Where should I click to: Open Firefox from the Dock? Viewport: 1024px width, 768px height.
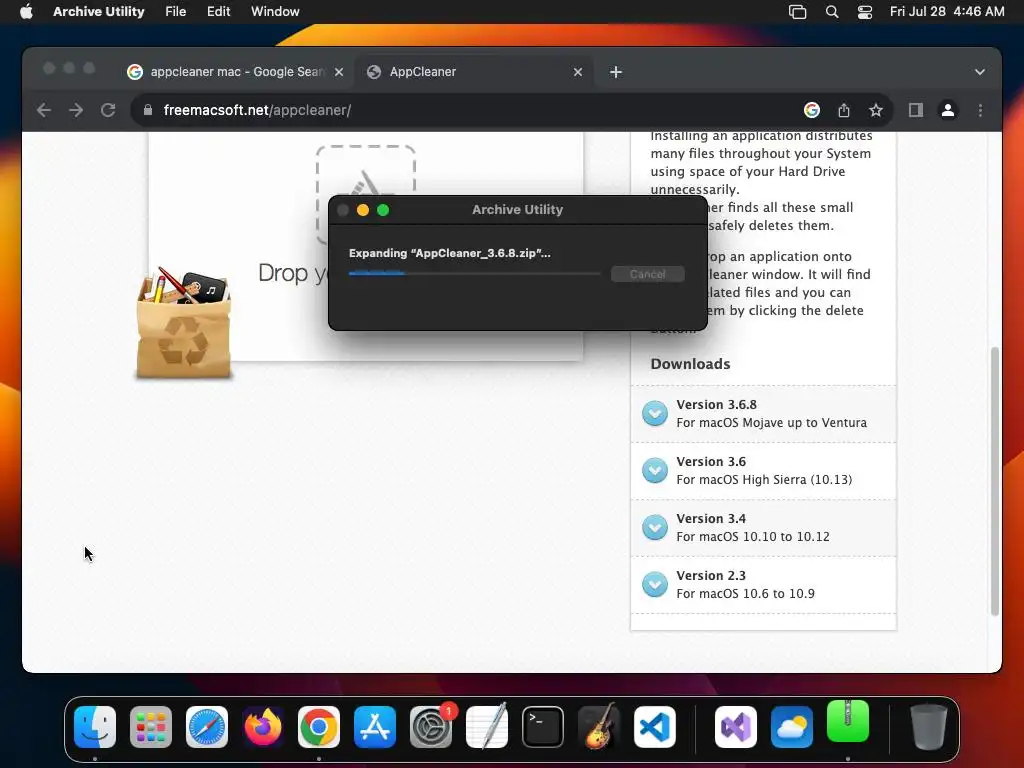coord(263,727)
